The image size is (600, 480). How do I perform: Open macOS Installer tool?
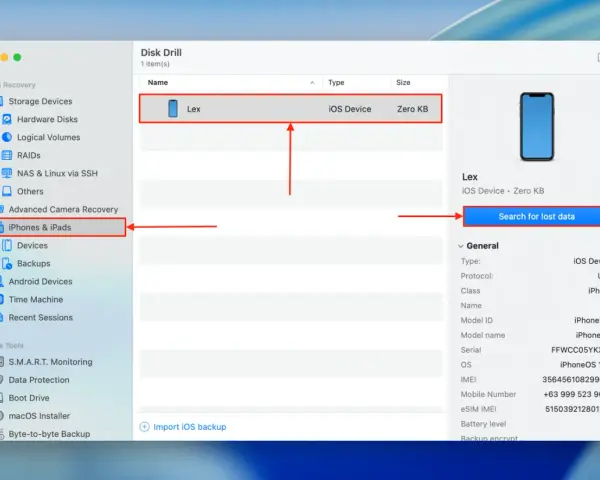click(39, 416)
